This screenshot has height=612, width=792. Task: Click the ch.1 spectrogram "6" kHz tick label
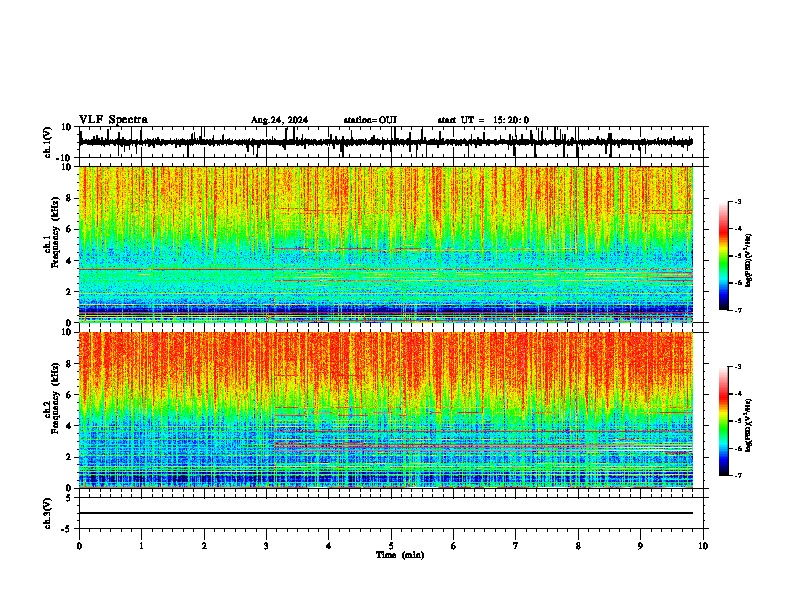[x=69, y=229]
